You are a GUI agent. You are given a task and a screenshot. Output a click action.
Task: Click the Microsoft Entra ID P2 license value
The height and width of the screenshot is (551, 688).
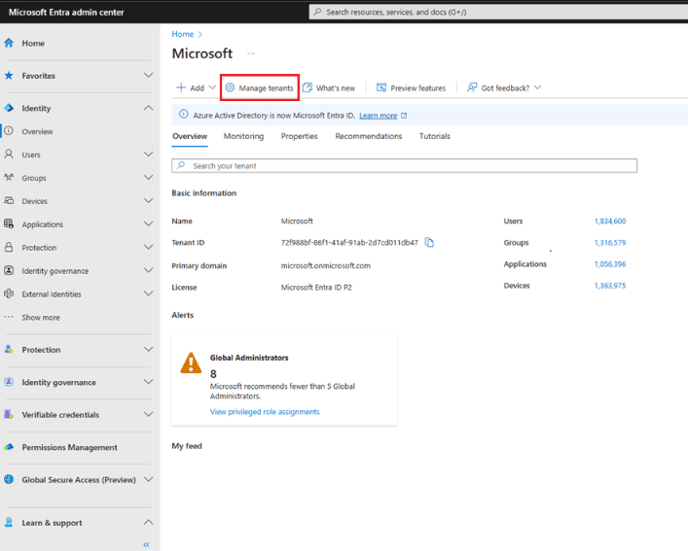(316, 287)
